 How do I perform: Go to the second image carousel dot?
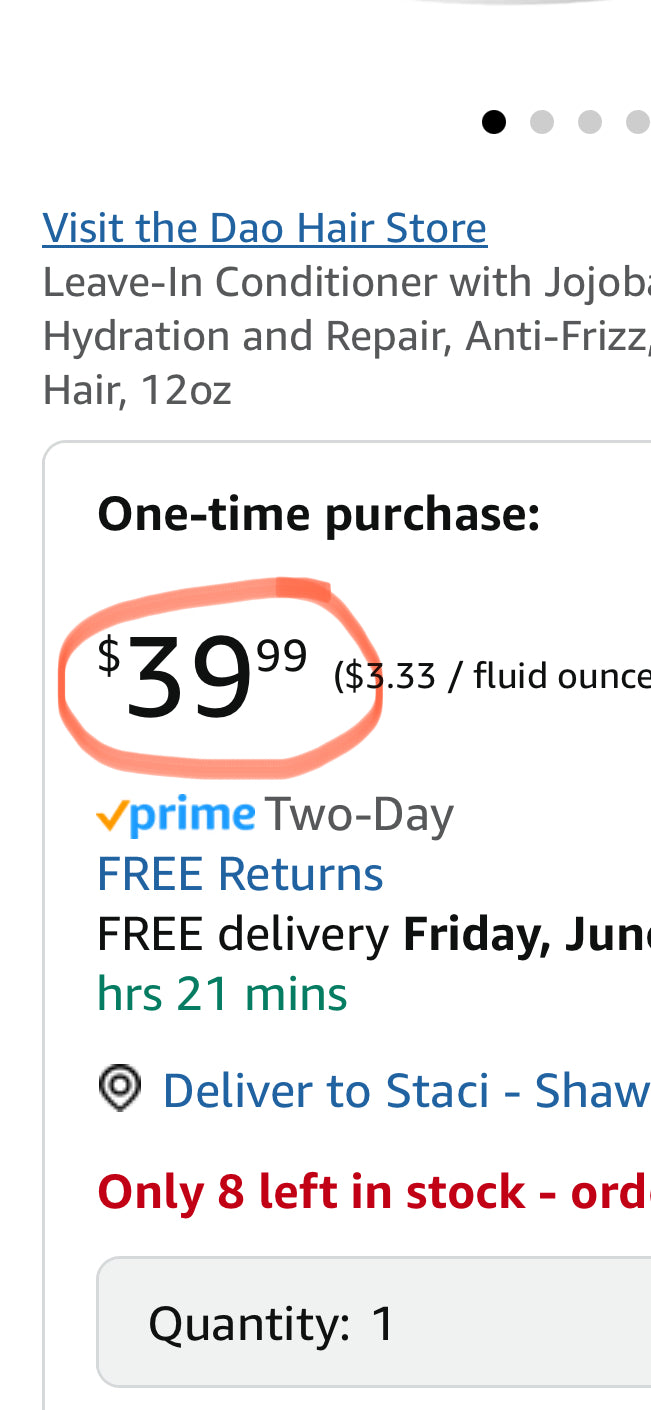542,122
